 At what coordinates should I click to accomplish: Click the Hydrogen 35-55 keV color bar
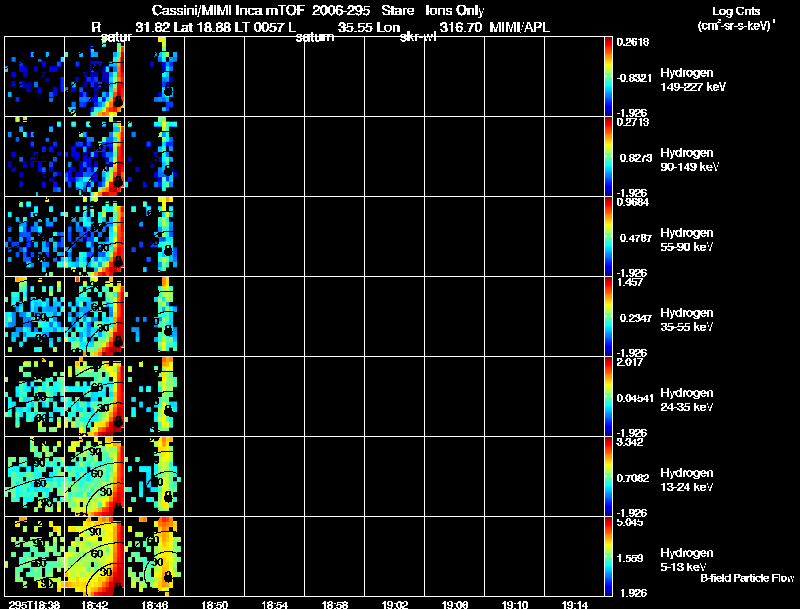(609, 316)
